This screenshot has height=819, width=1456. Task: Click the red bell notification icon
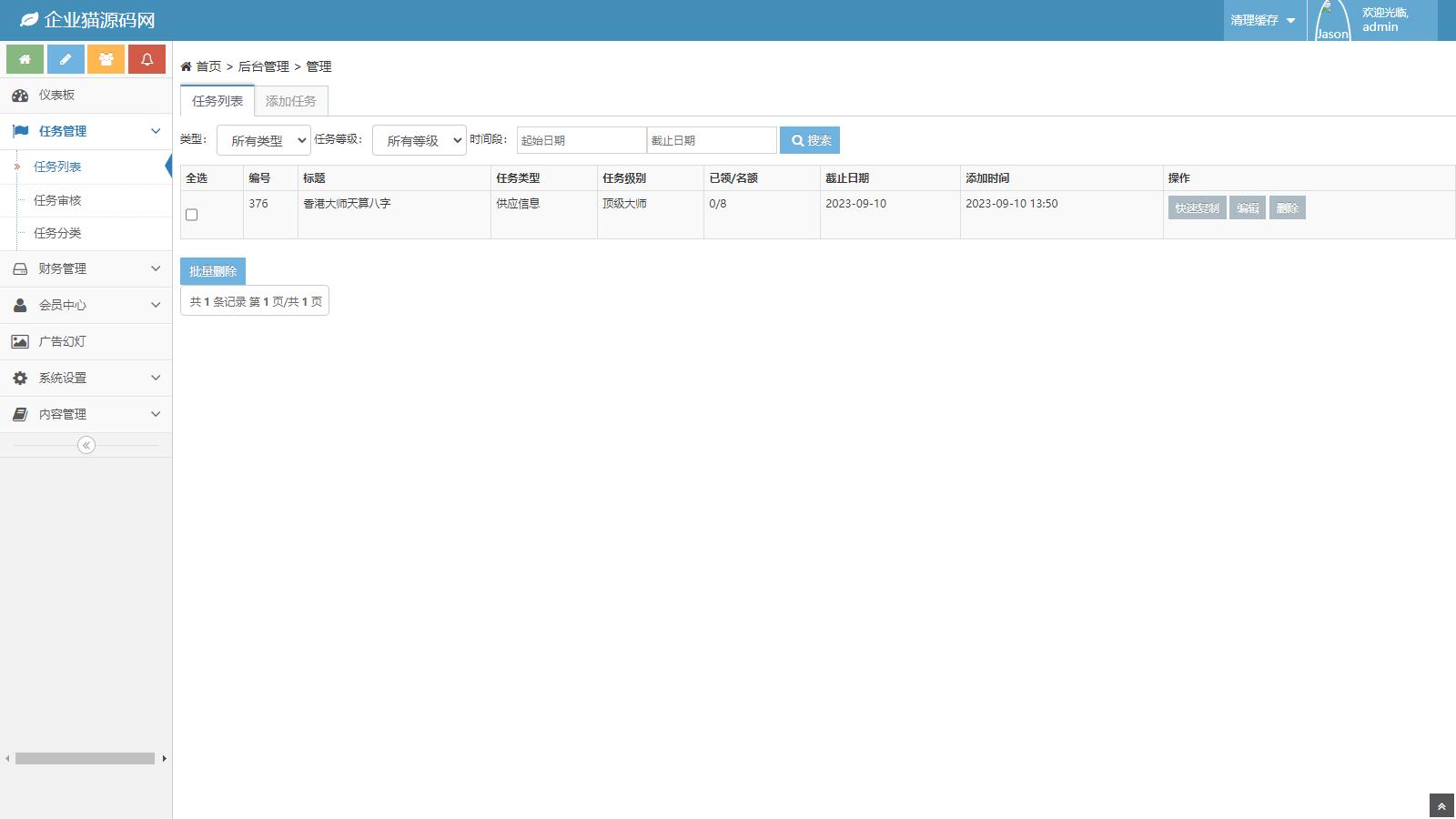click(x=147, y=59)
